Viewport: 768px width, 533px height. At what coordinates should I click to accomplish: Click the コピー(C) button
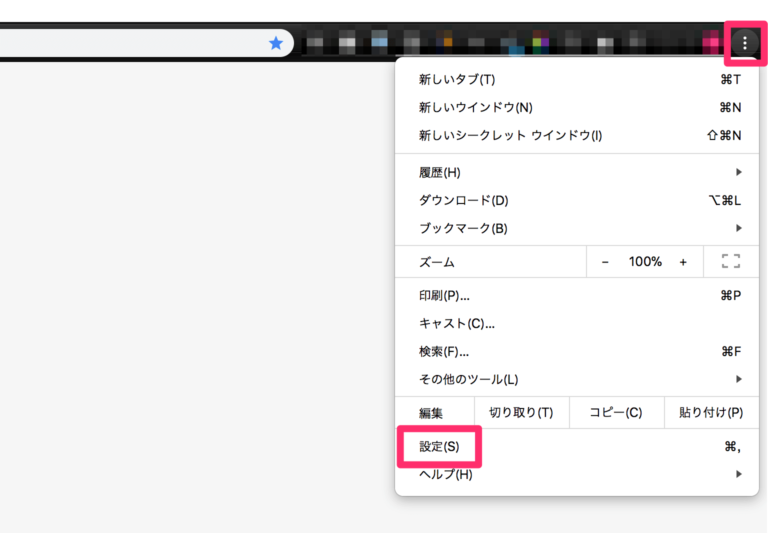click(615, 413)
